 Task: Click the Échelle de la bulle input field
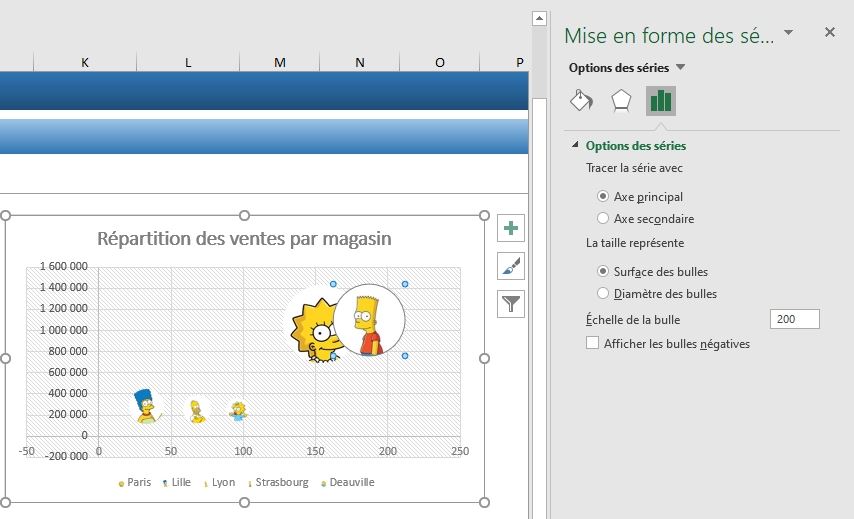coord(795,319)
